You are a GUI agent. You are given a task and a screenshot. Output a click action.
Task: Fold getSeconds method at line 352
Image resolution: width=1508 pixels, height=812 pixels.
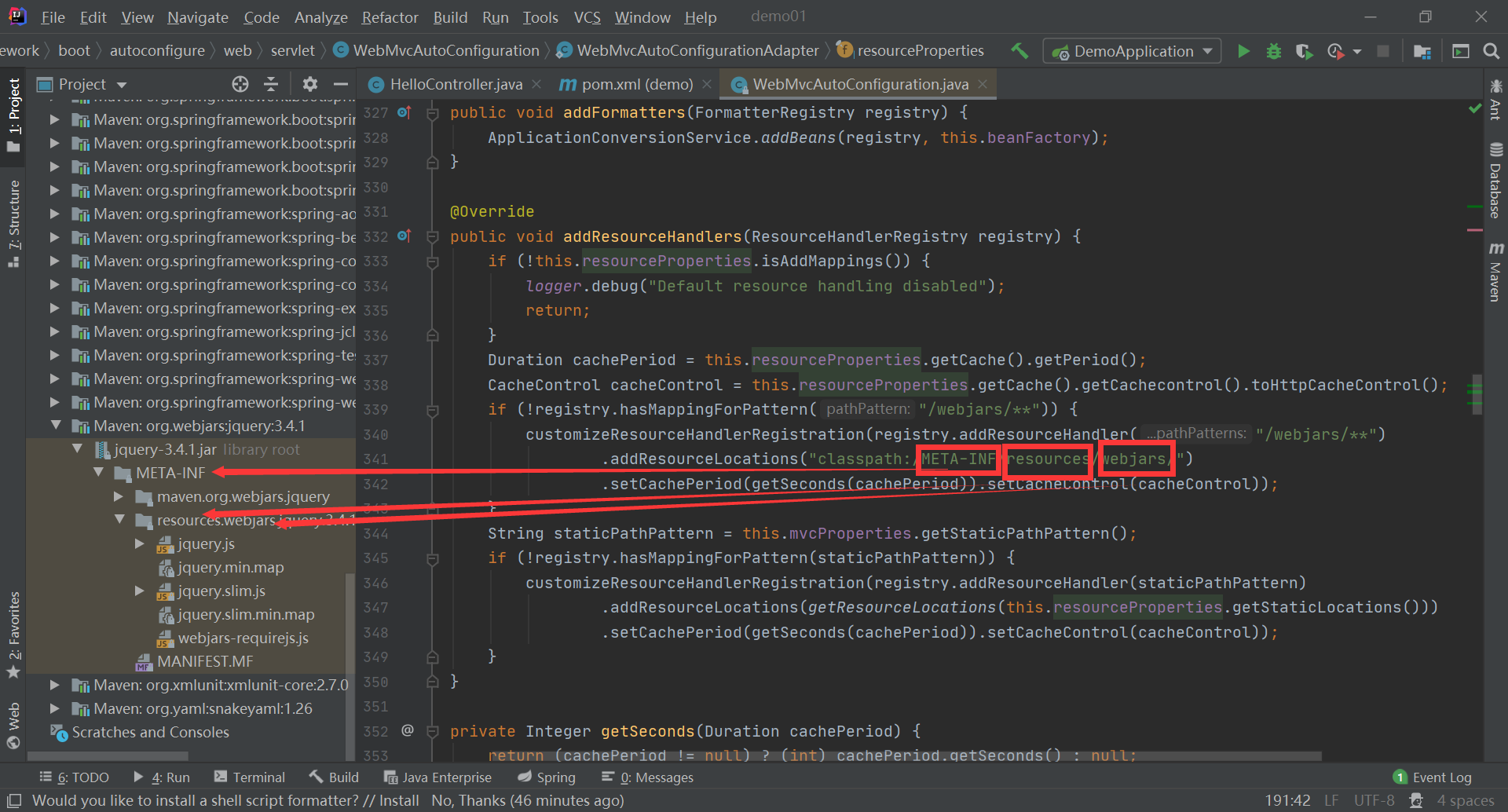coord(432,731)
